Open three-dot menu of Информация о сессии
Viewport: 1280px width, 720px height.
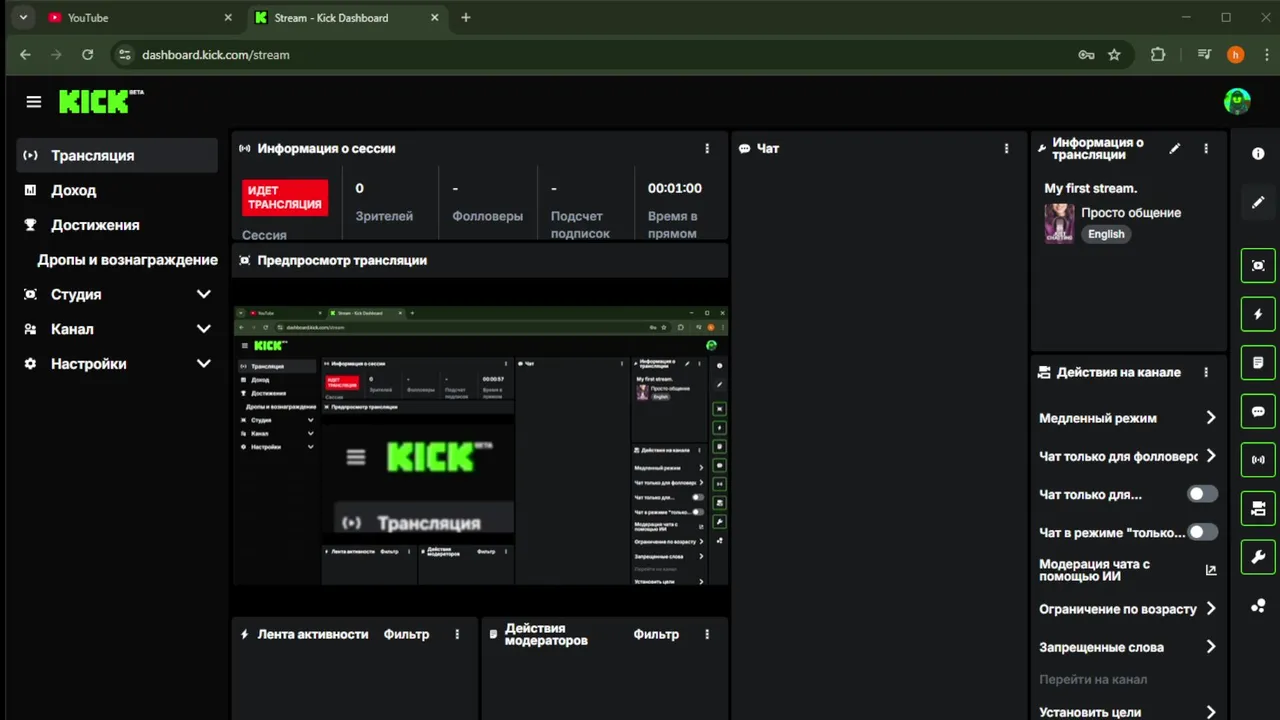707,148
